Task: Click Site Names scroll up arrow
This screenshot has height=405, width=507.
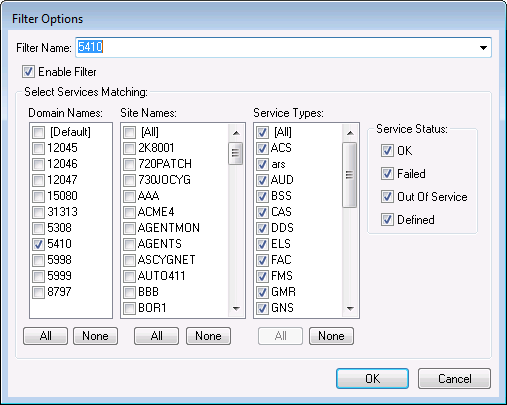Action: click(236, 133)
